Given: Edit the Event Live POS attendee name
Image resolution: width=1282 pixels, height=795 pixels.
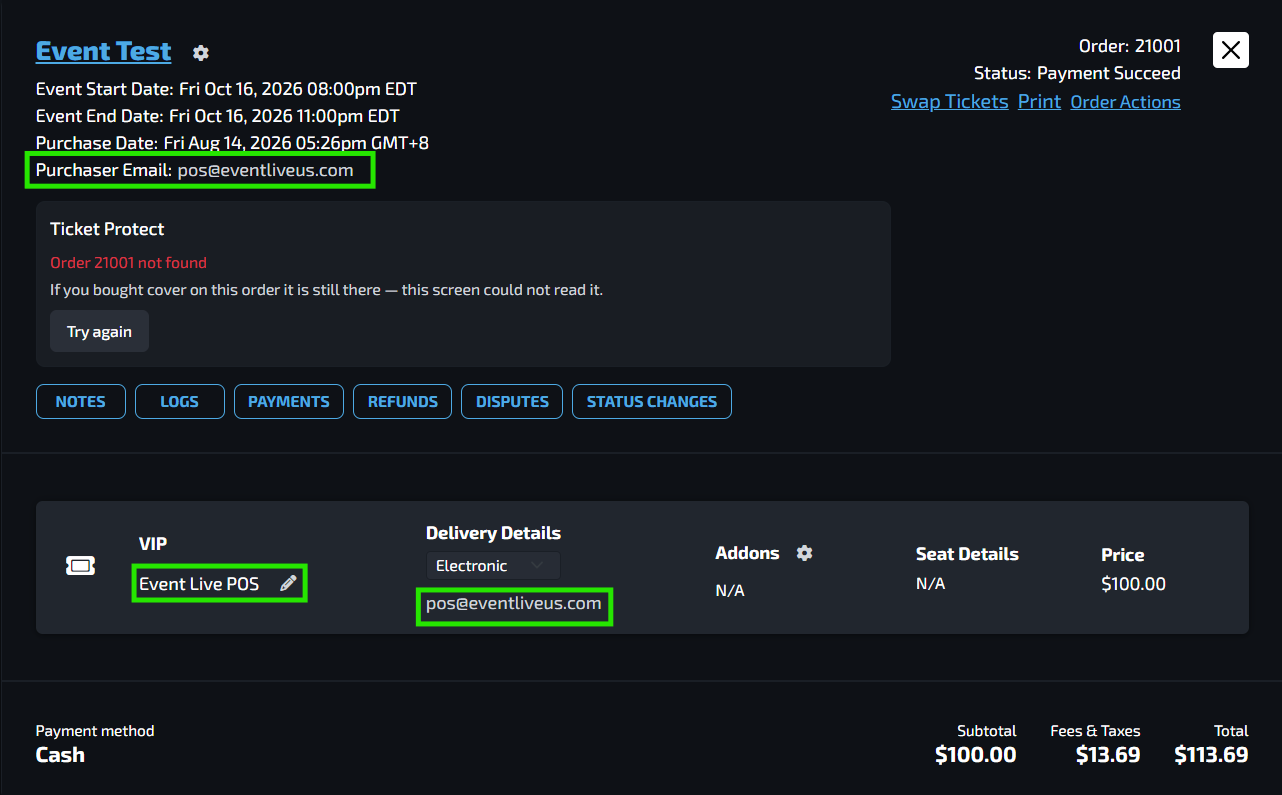Looking at the screenshot, I should pos(289,583).
